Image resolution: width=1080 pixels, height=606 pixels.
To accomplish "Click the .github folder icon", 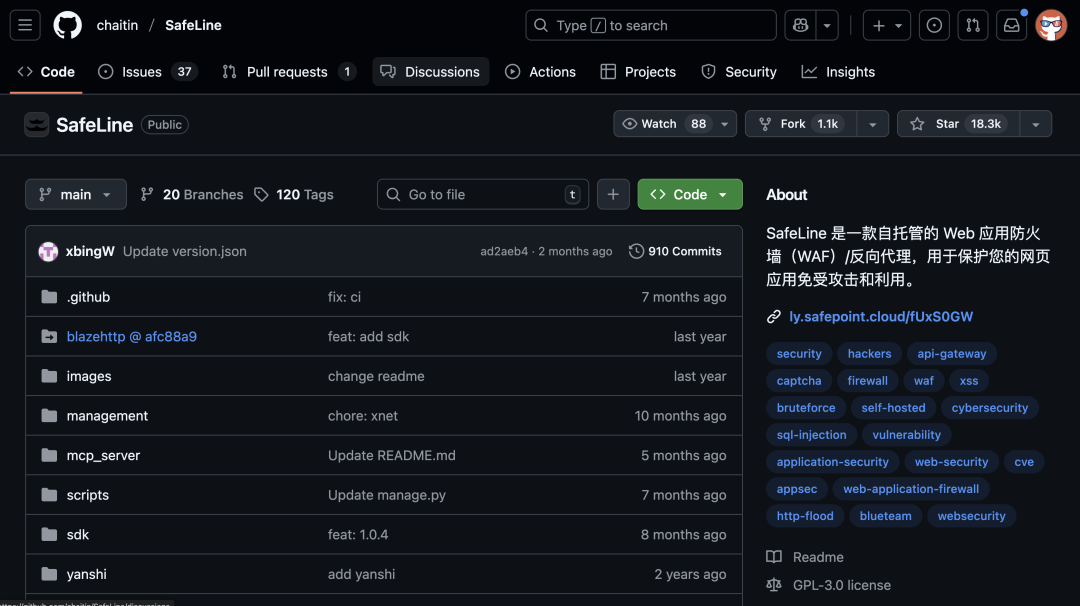I will point(49,297).
